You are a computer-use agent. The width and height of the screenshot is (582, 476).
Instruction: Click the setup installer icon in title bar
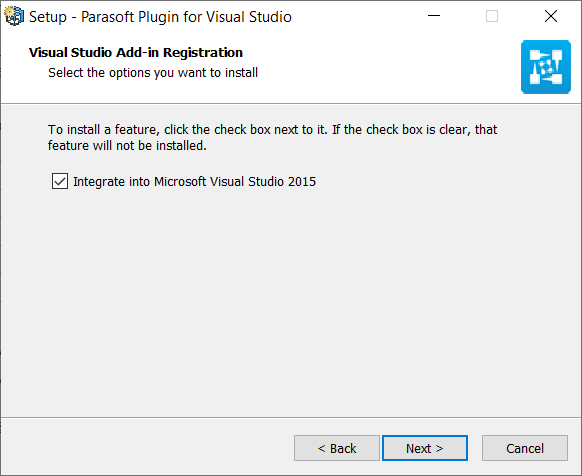pyautogui.click(x=14, y=16)
